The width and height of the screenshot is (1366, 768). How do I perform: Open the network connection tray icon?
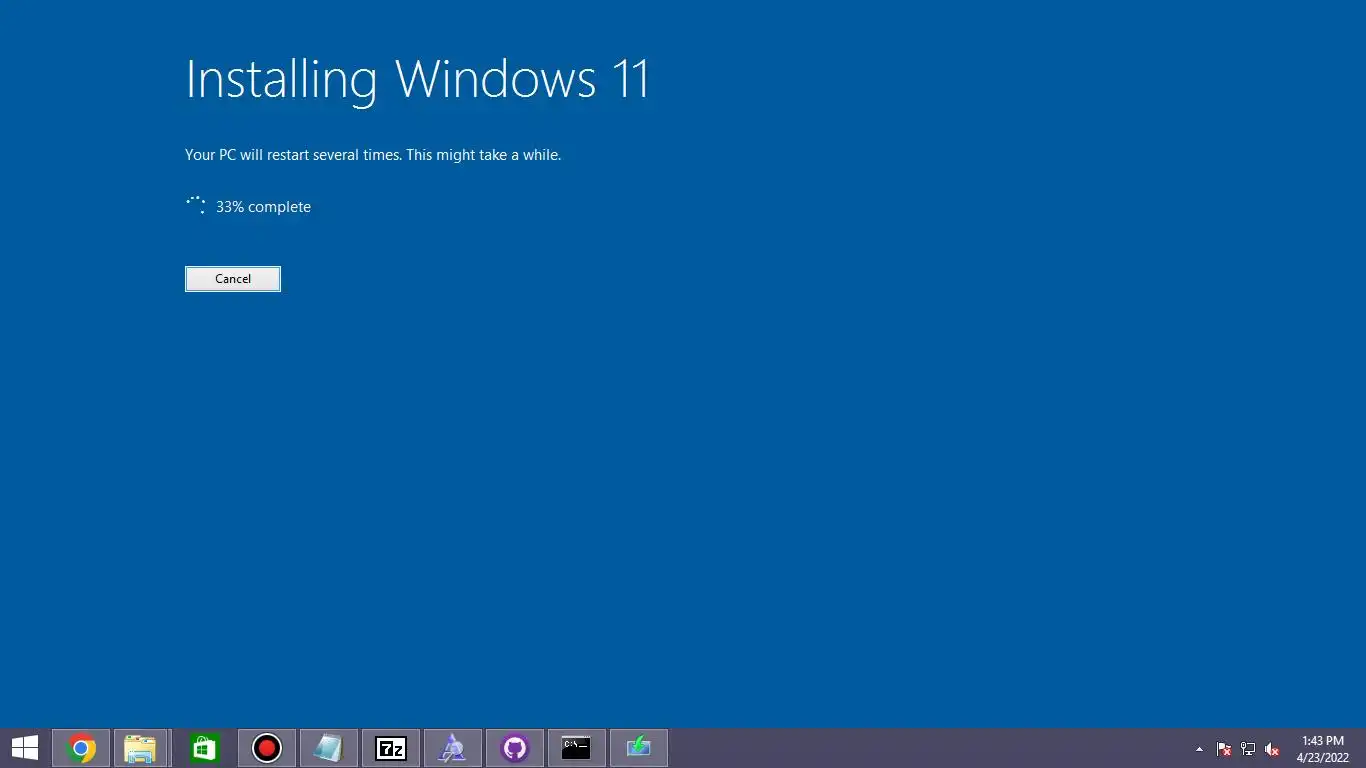point(1248,749)
